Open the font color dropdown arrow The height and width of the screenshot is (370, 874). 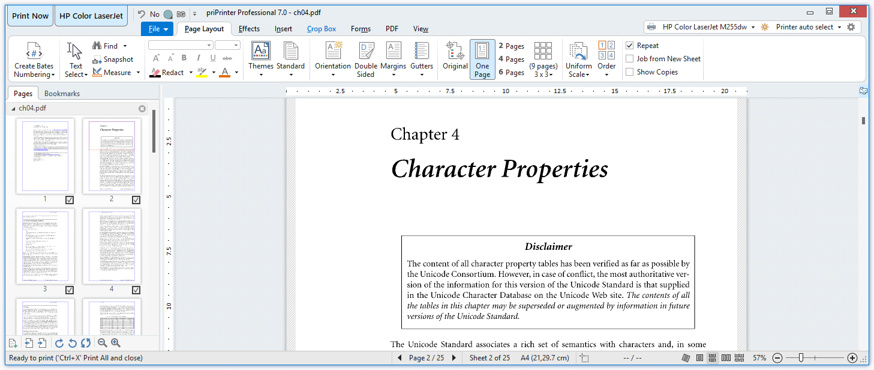coord(236,72)
